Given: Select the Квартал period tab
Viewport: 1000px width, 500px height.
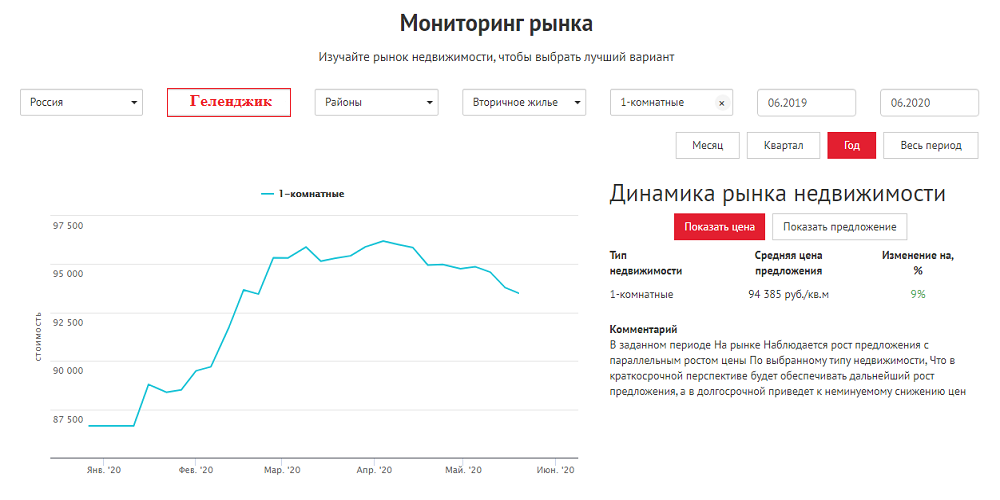Looking at the screenshot, I should (783, 145).
